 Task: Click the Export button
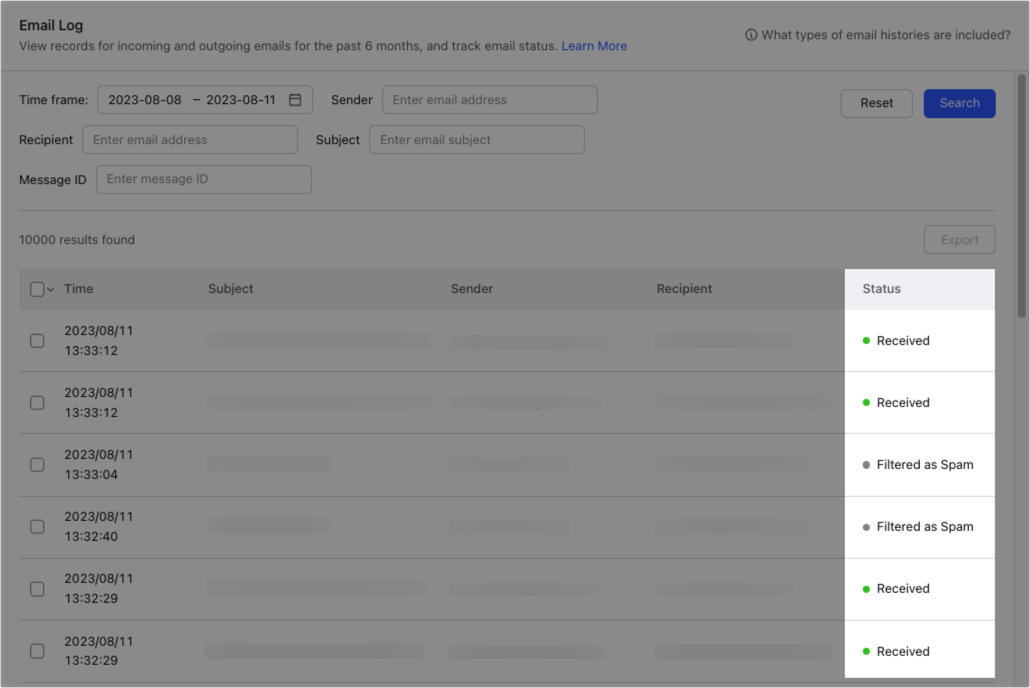[x=959, y=239]
